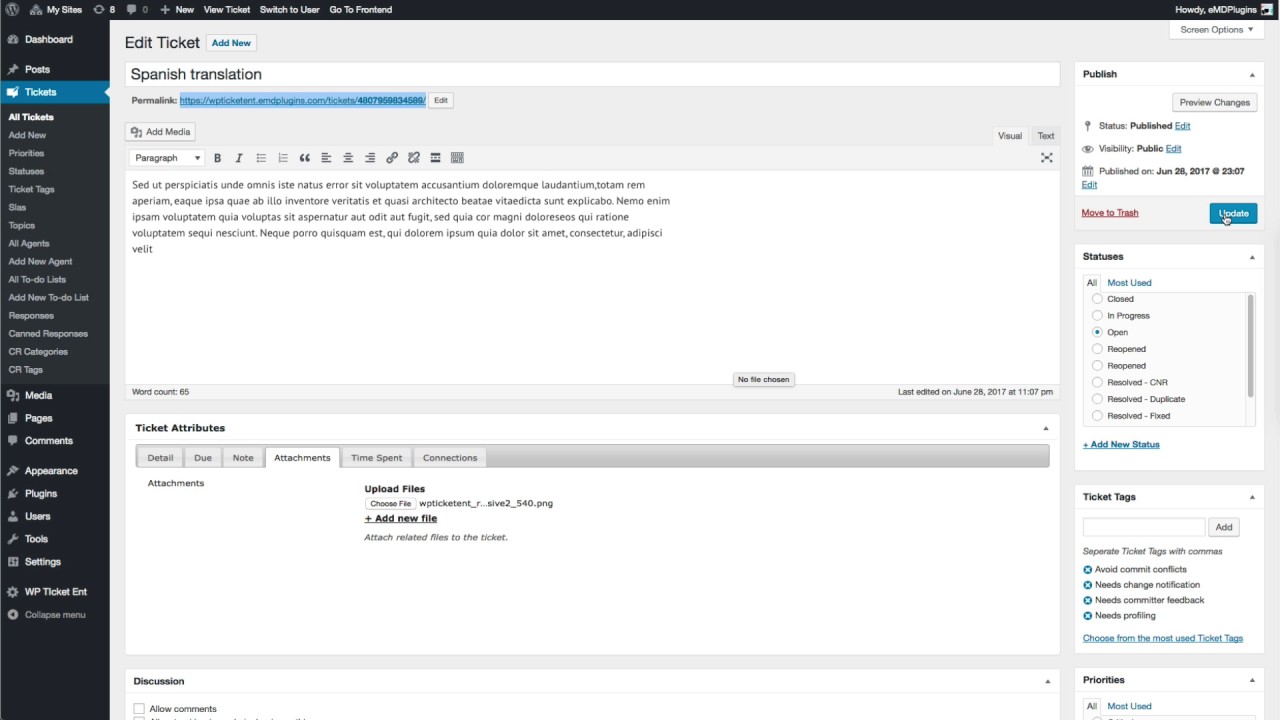This screenshot has height=720, width=1280.
Task: Insert Read More tag icon
Action: point(435,158)
